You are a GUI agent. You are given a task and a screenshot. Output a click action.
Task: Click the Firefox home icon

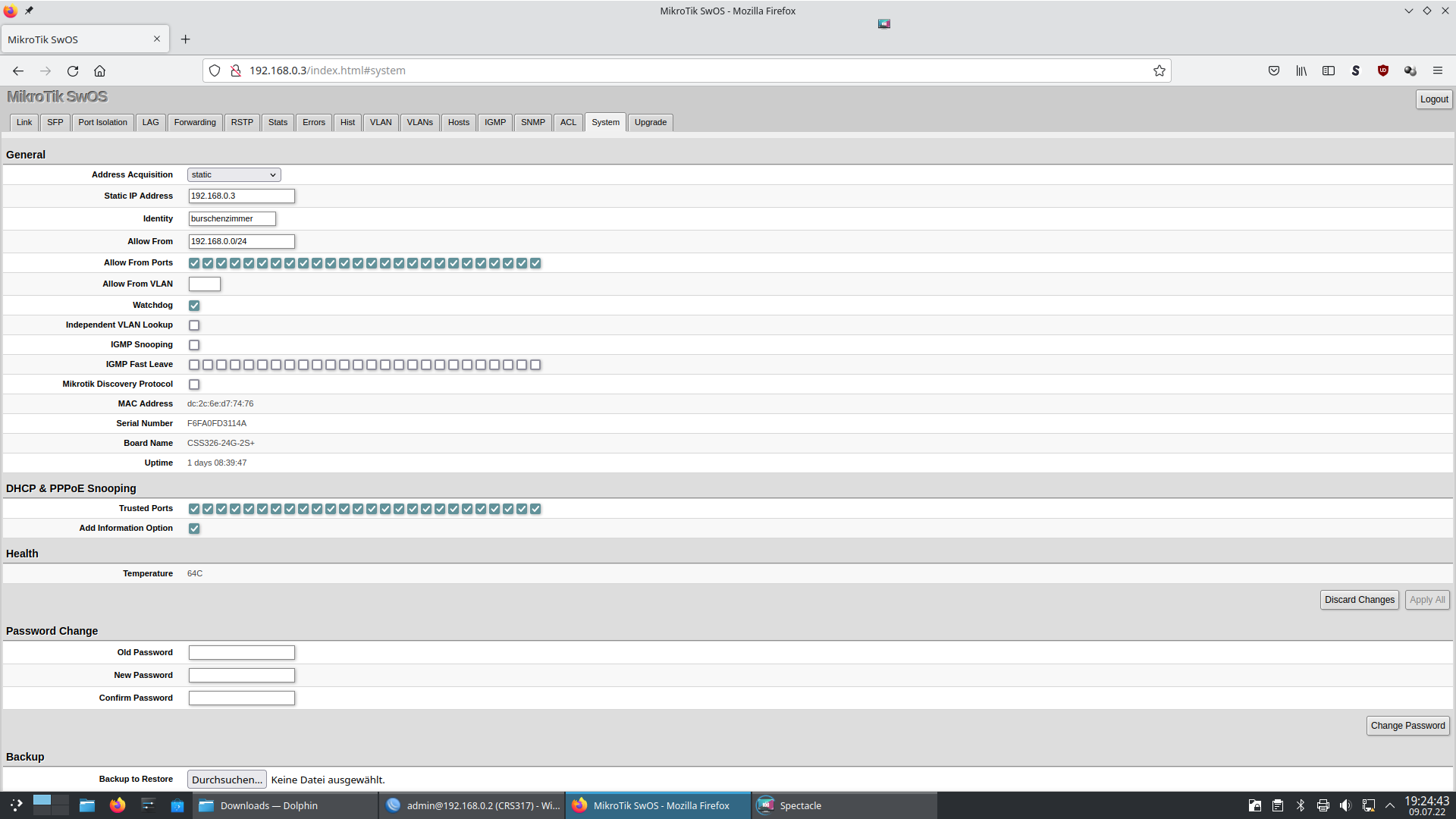pyautogui.click(x=99, y=71)
